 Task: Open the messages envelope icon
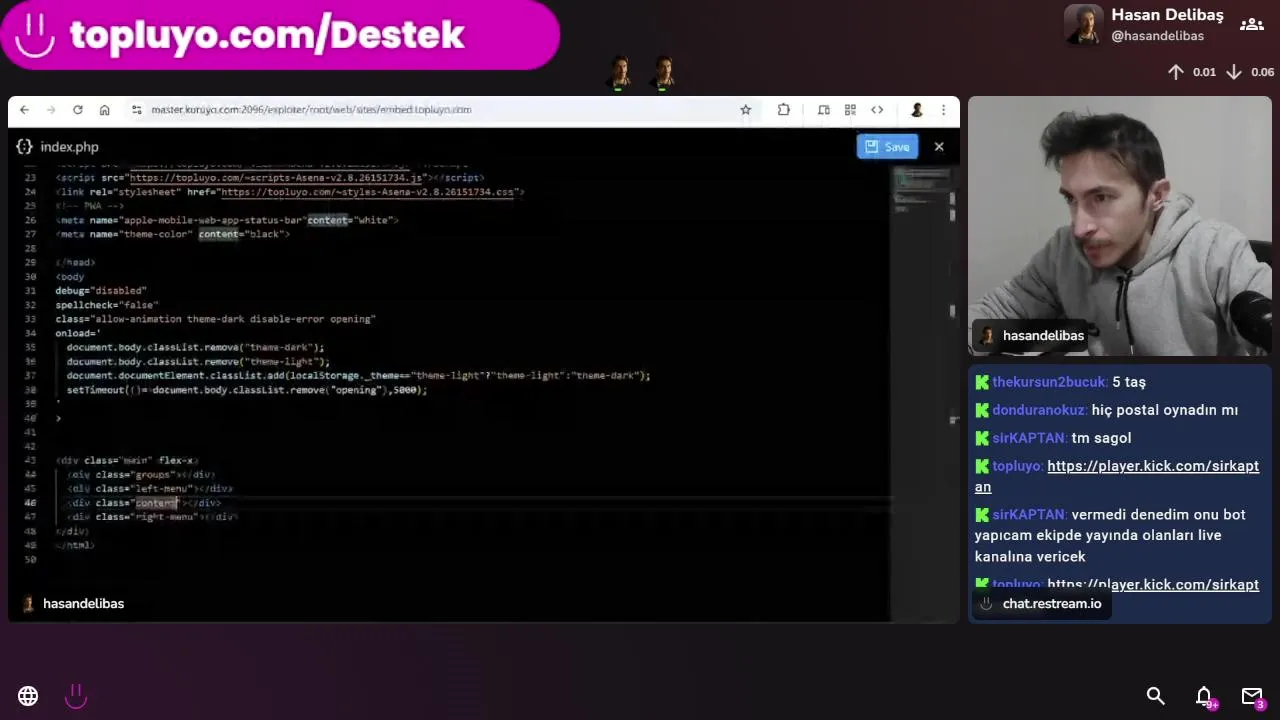pyautogui.click(x=1252, y=696)
